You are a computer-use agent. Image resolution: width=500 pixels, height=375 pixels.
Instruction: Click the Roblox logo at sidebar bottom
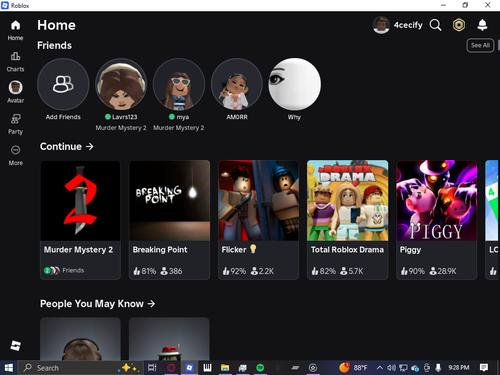15,346
